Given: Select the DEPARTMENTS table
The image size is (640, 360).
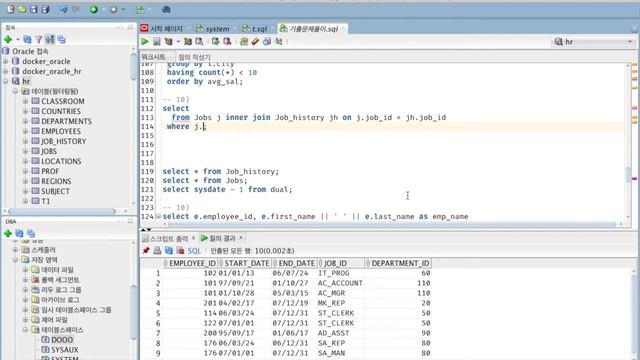Looking at the screenshot, I should (x=66, y=121).
